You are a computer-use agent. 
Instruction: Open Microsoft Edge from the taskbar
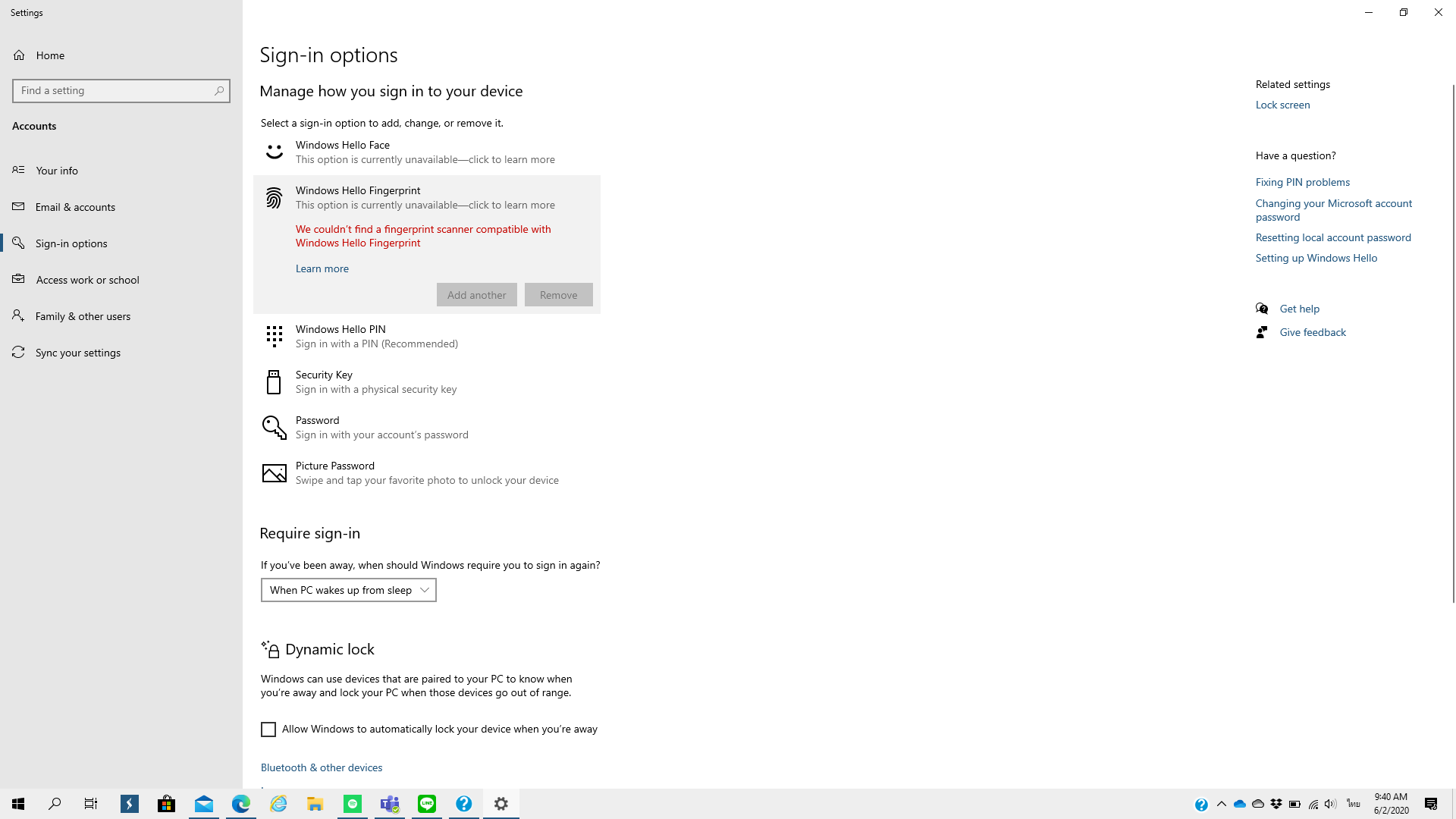[x=240, y=804]
